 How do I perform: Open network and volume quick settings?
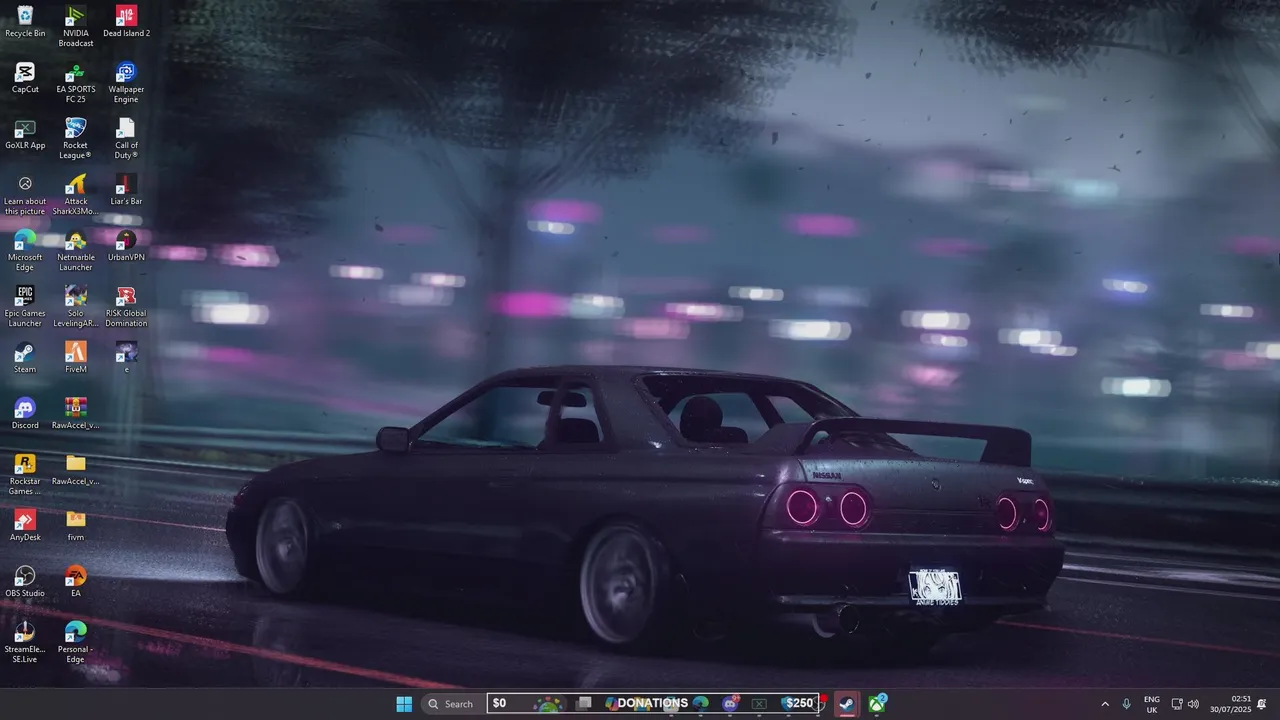click(x=1185, y=704)
